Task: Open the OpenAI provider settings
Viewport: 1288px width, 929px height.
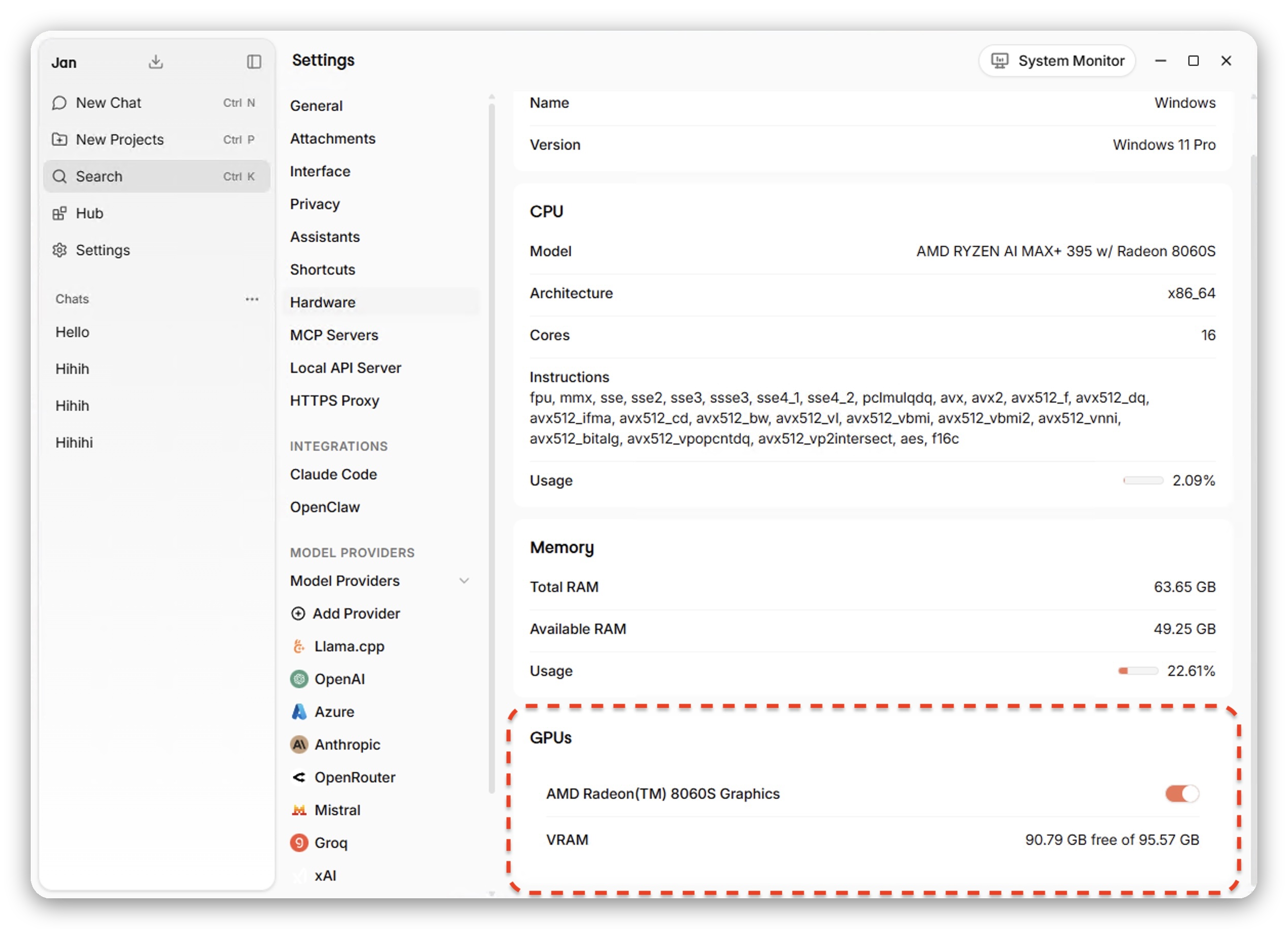Action: pyautogui.click(x=339, y=679)
